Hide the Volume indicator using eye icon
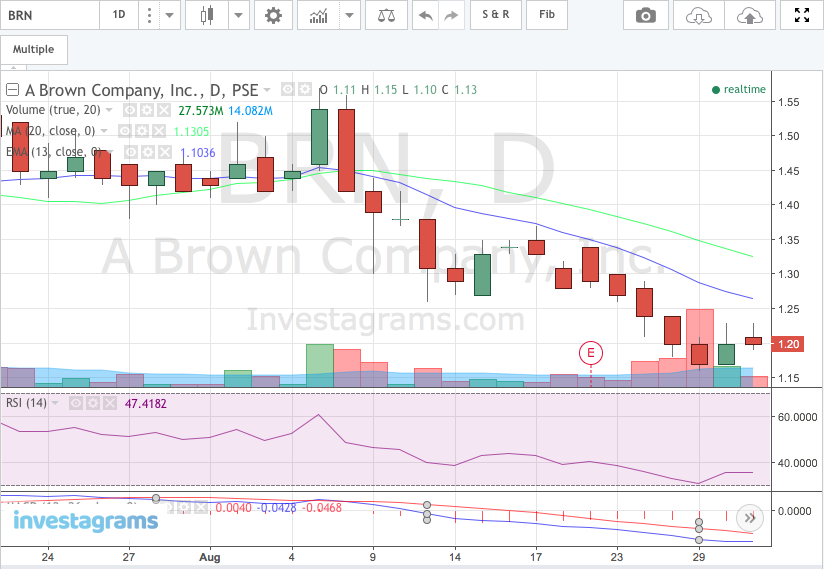This screenshot has height=569, width=824. pos(130,110)
